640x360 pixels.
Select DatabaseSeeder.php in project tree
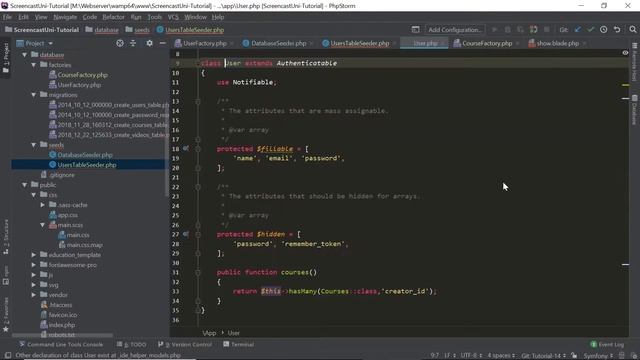pyautogui.click(x=85, y=155)
